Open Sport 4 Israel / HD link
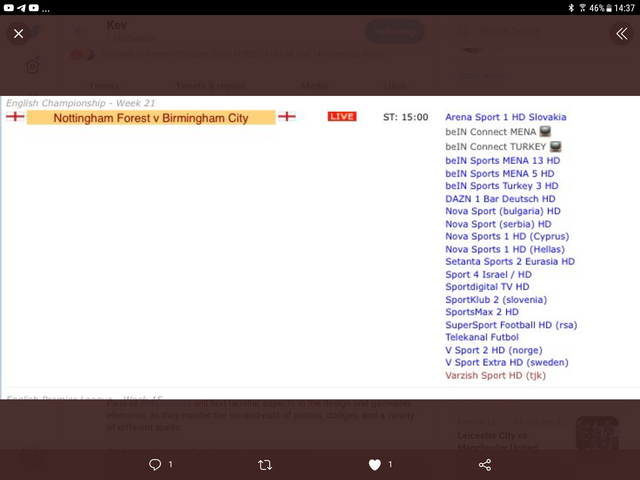Viewport: 640px width, 480px height. coord(489,275)
